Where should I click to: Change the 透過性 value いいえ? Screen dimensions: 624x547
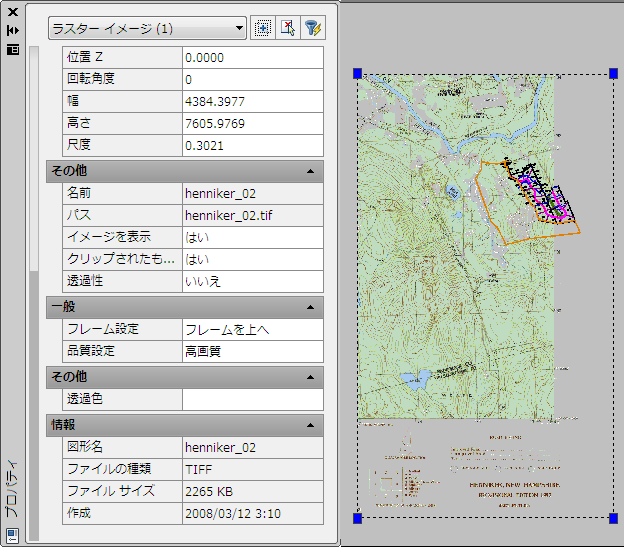click(253, 281)
